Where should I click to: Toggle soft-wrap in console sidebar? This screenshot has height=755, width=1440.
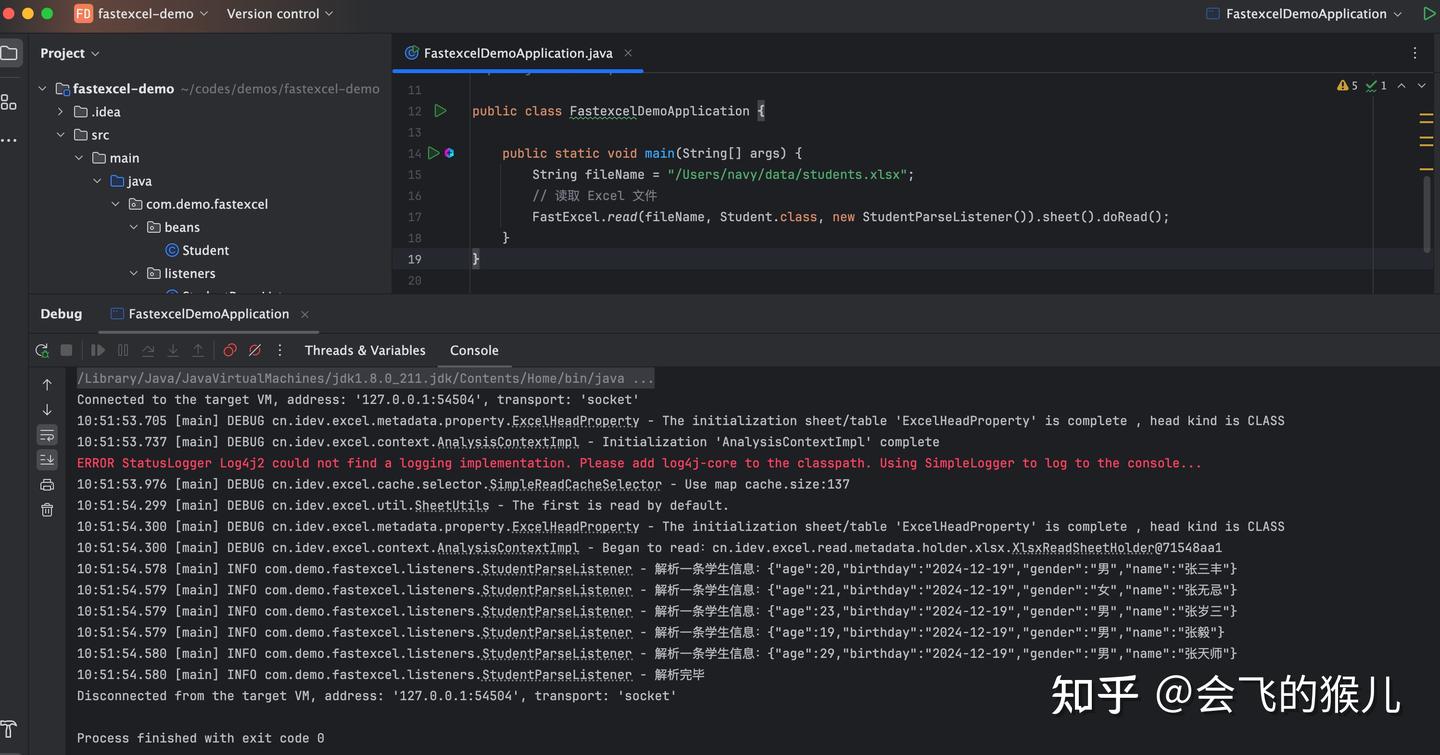[47, 435]
